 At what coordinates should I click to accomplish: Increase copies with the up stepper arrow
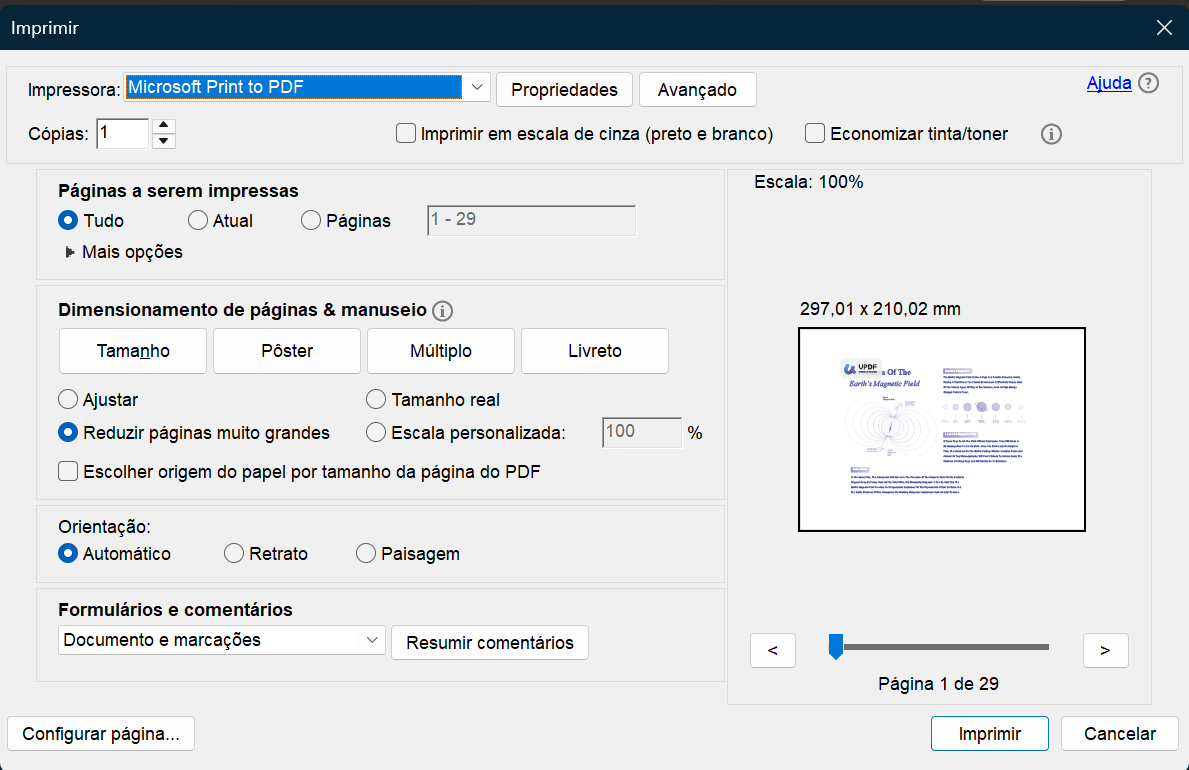(163, 127)
